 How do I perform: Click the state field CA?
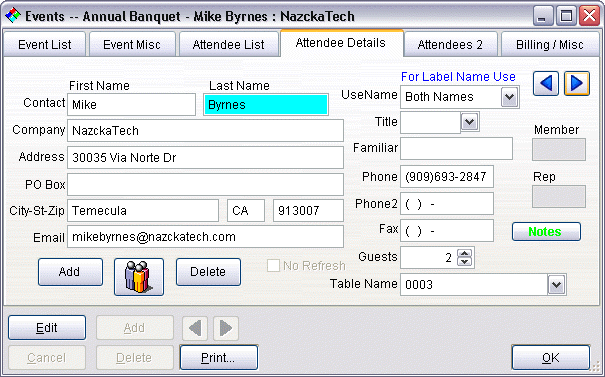pos(246,210)
